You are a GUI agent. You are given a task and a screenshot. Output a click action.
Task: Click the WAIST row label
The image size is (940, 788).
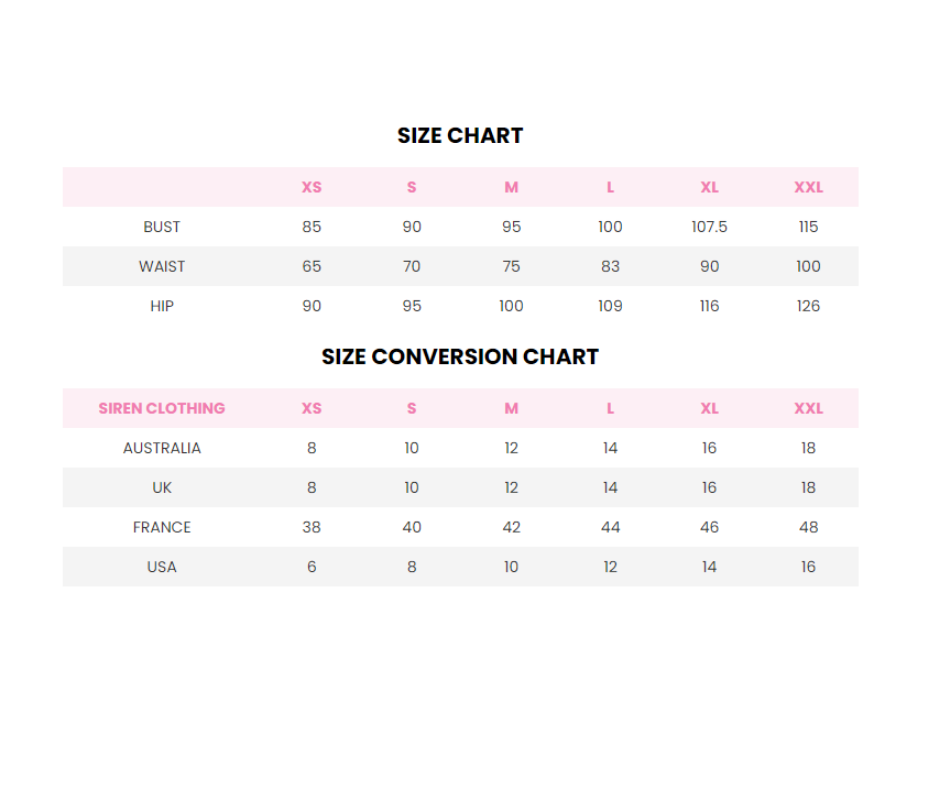click(161, 266)
